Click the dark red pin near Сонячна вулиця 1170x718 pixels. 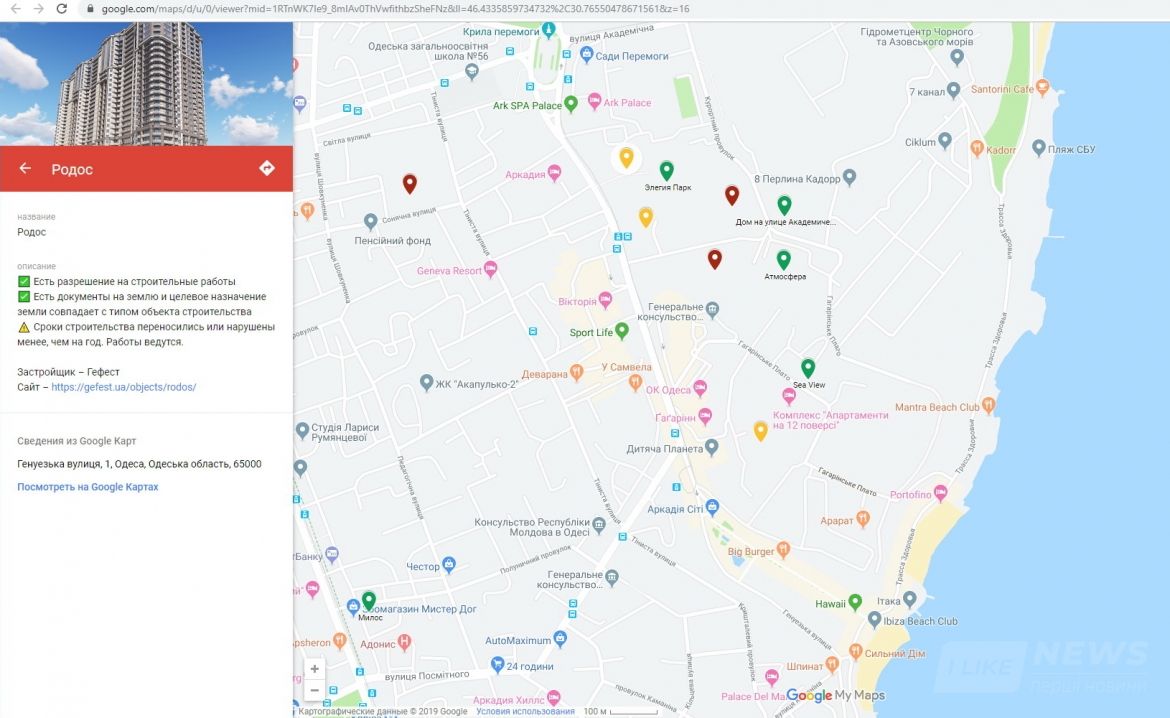[x=409, y=183]
